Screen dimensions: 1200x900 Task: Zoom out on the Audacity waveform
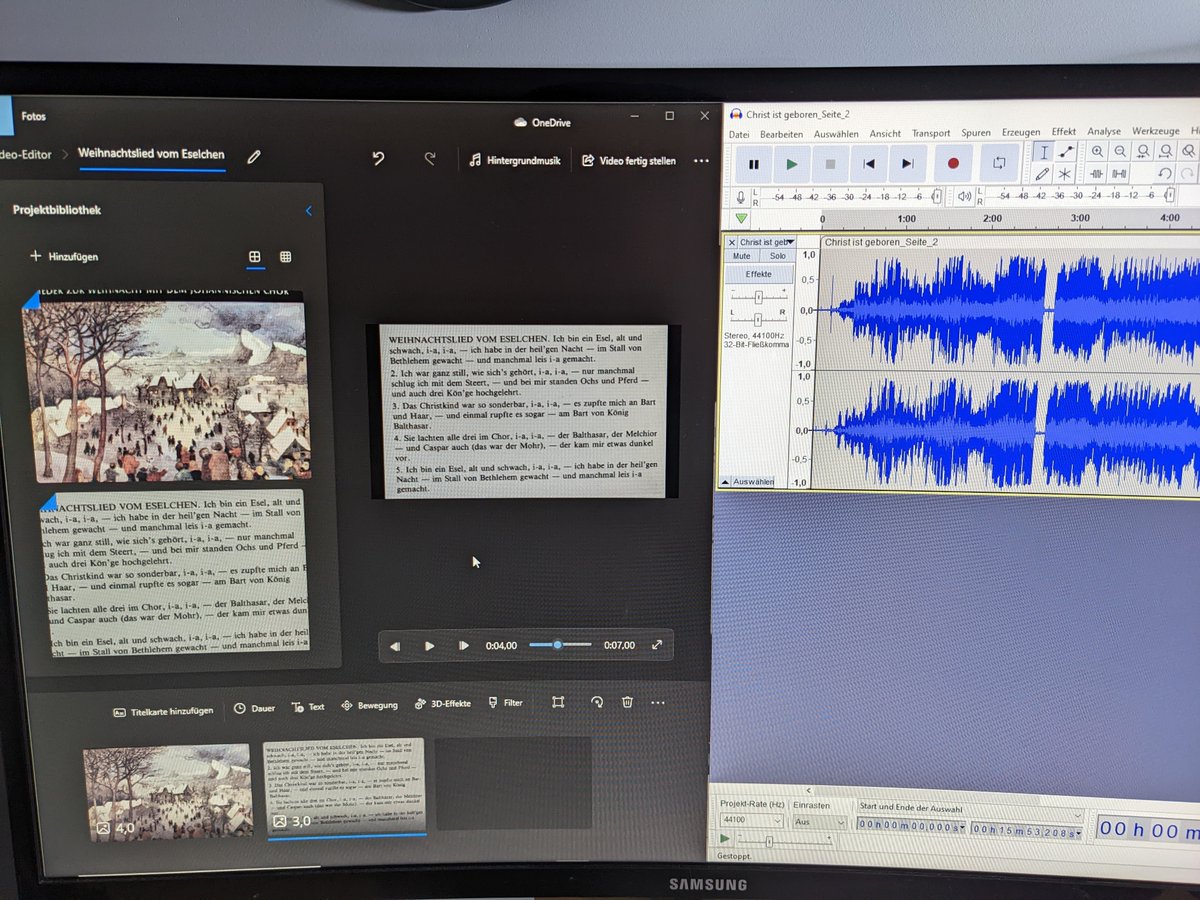click(1120, 151)
